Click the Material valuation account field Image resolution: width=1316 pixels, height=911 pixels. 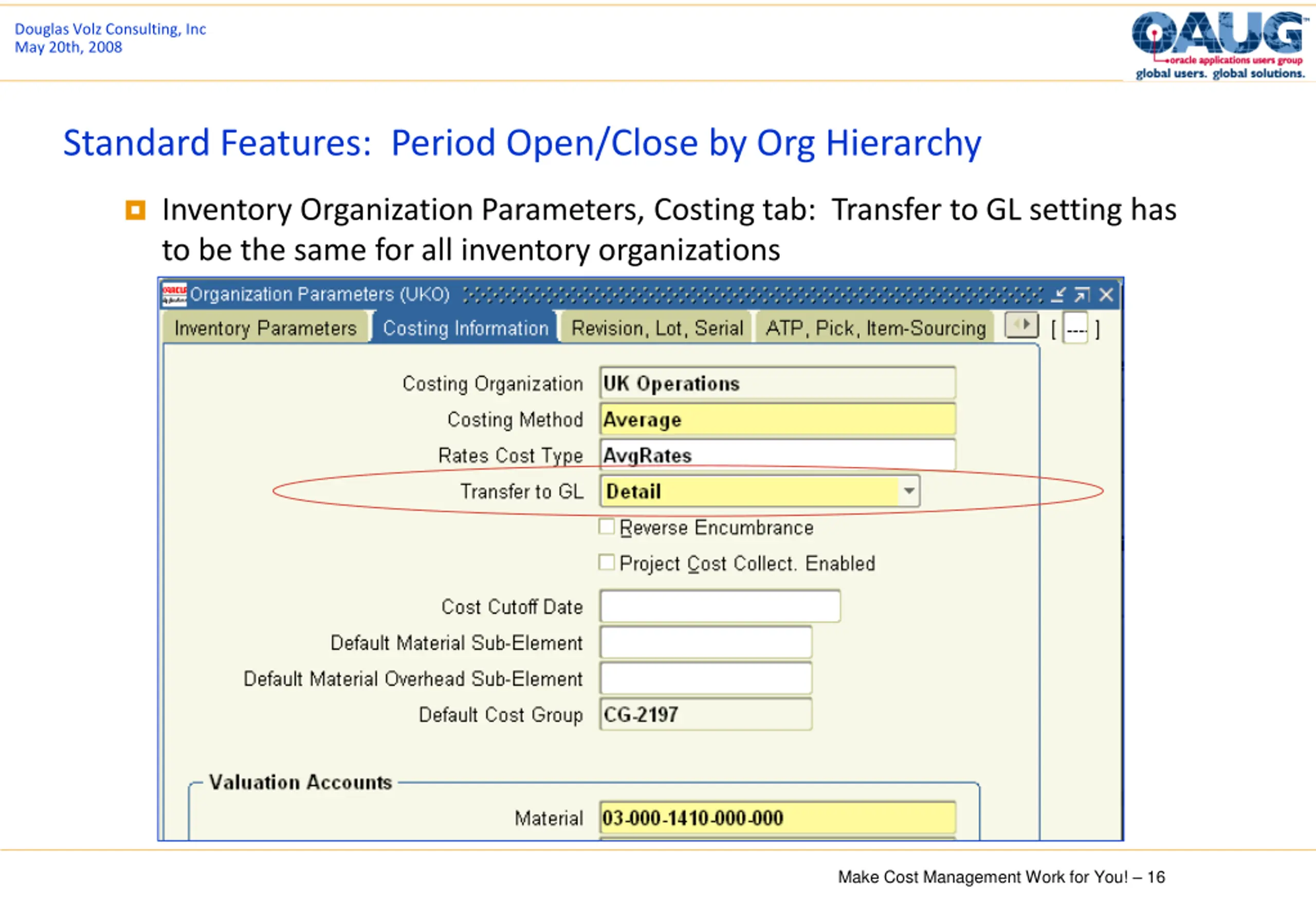(778, 818)
